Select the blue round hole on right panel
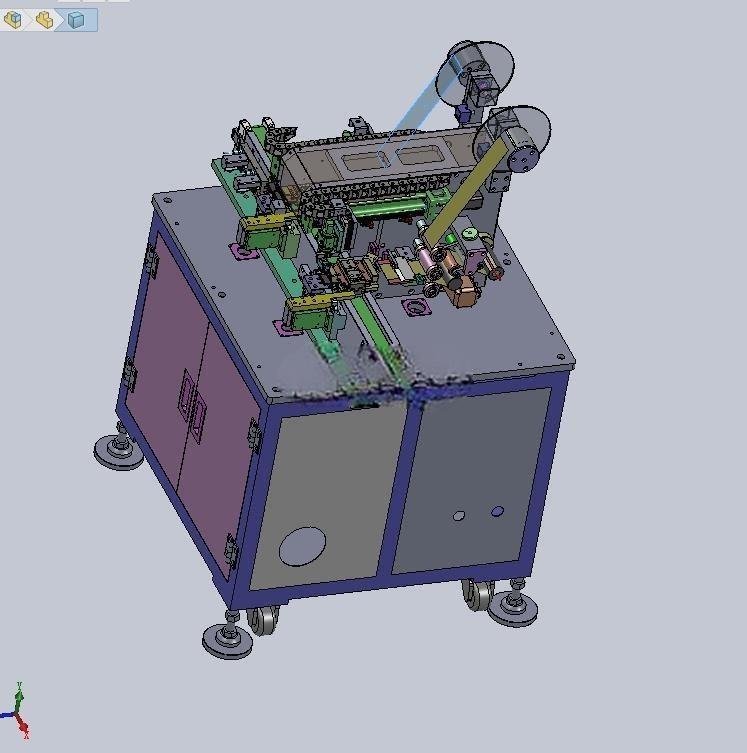747x753 pixels. [497, 511]
